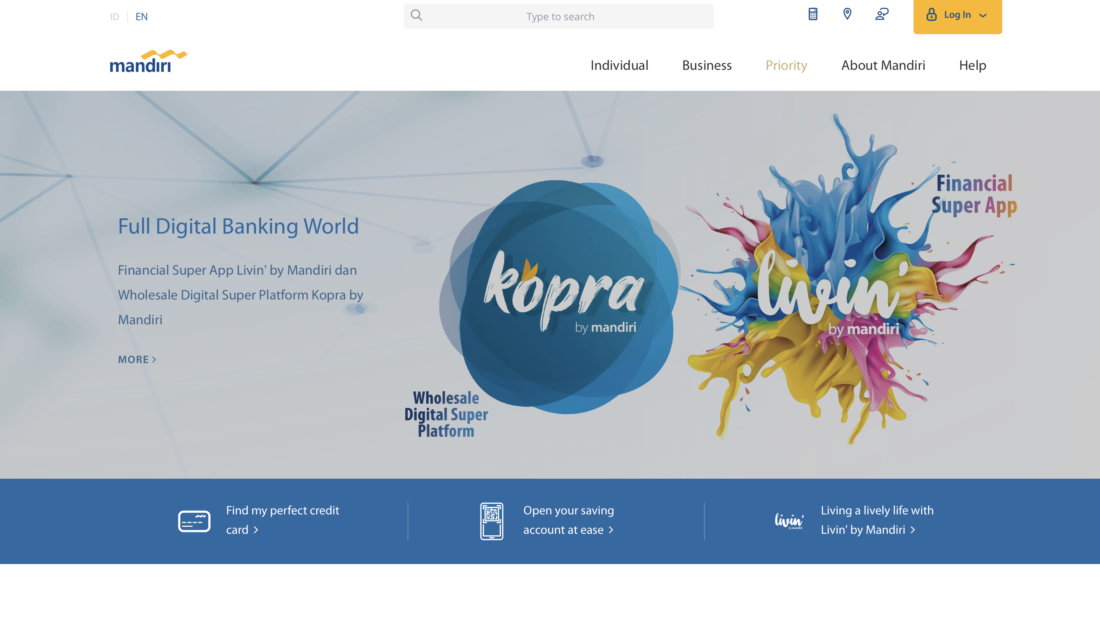
Task: Go to the Priority section
Action: tap(786, 66)
